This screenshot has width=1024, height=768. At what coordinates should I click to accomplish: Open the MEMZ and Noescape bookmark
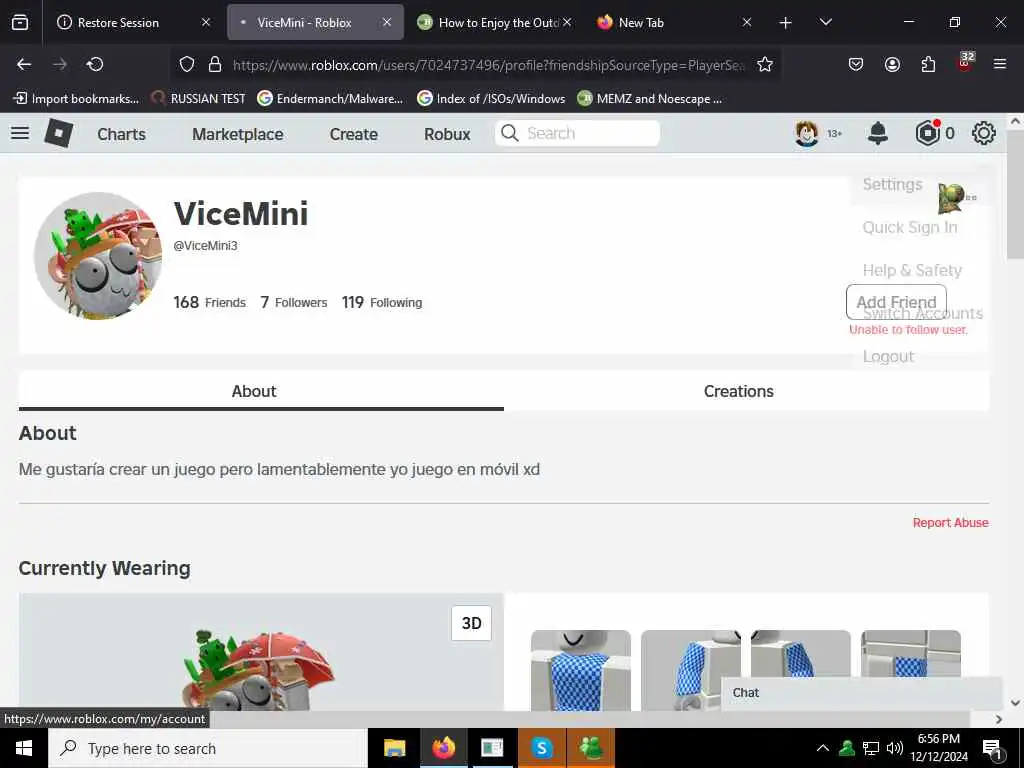[x=650, y=99]
